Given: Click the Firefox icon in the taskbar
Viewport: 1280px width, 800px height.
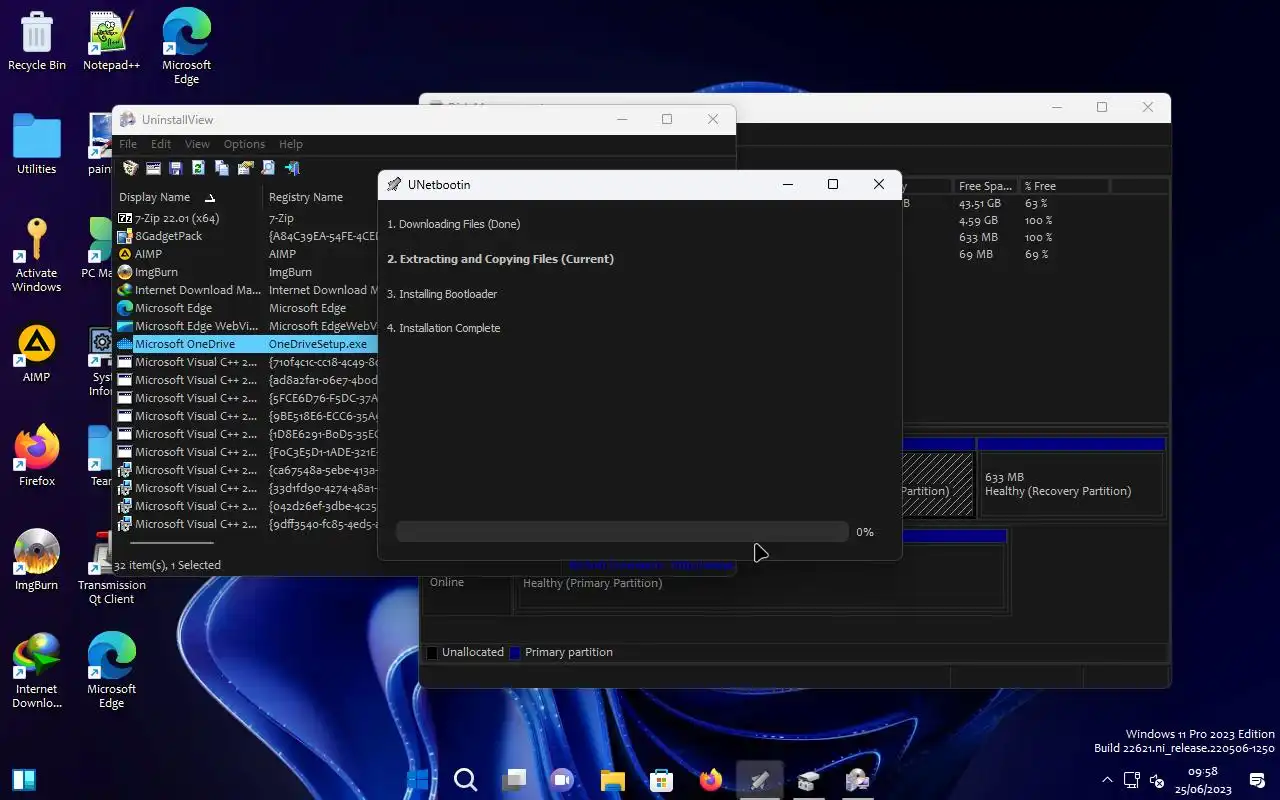Looking at the screenshot, I should point(710,780).
